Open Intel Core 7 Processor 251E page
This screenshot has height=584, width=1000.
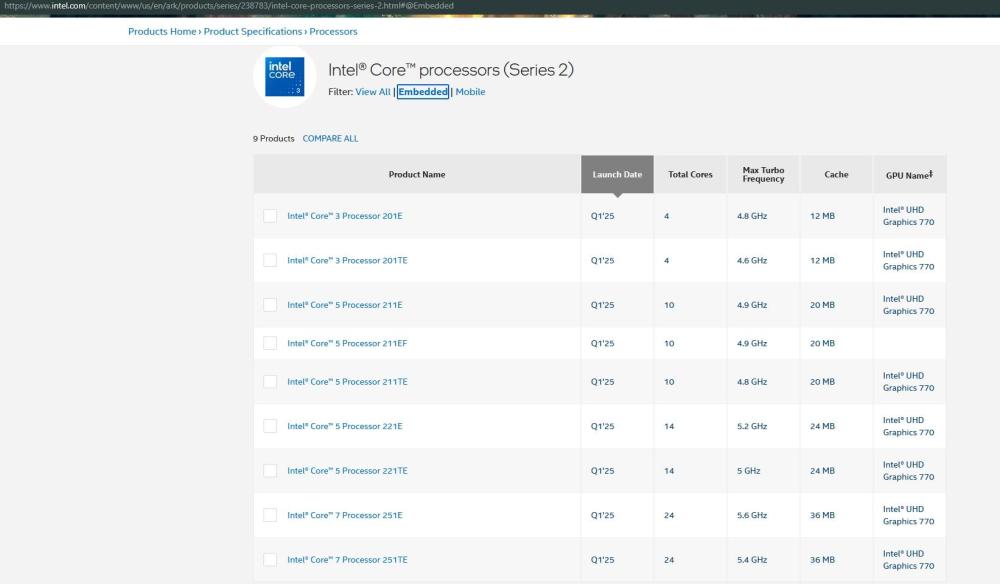click(344, 515)
